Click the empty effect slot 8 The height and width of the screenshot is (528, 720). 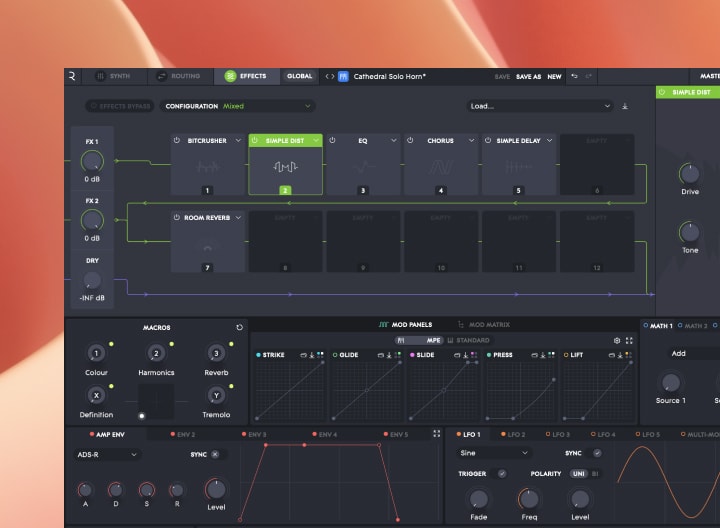click(285, 242)
